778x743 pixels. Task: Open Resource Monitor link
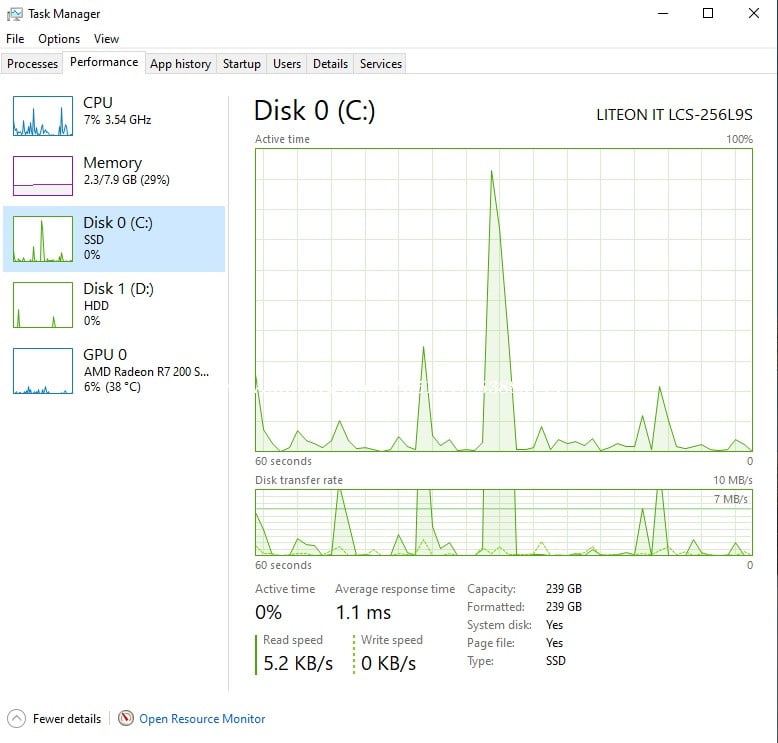pos(202,718)
